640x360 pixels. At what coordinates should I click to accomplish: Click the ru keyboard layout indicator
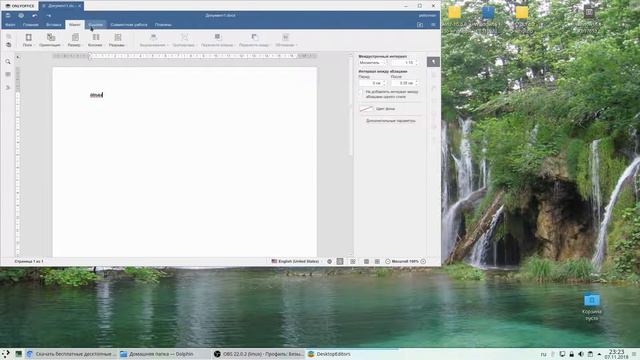(x=543, y=354)
